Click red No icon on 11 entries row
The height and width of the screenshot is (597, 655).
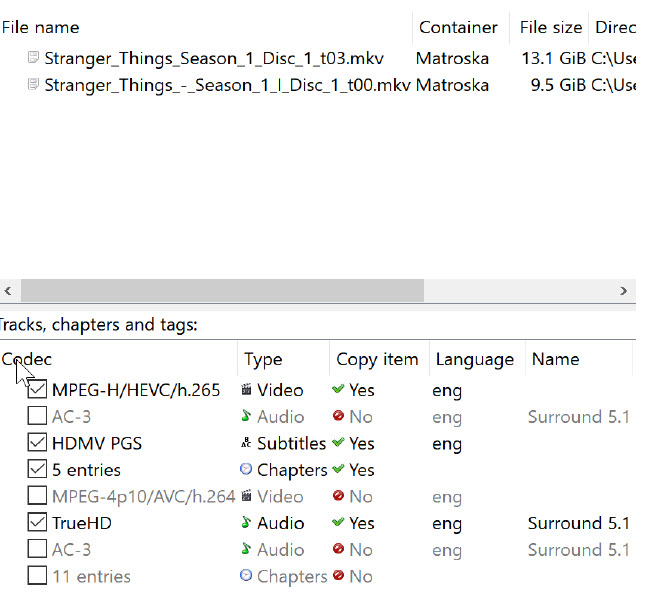click(339, 577)
